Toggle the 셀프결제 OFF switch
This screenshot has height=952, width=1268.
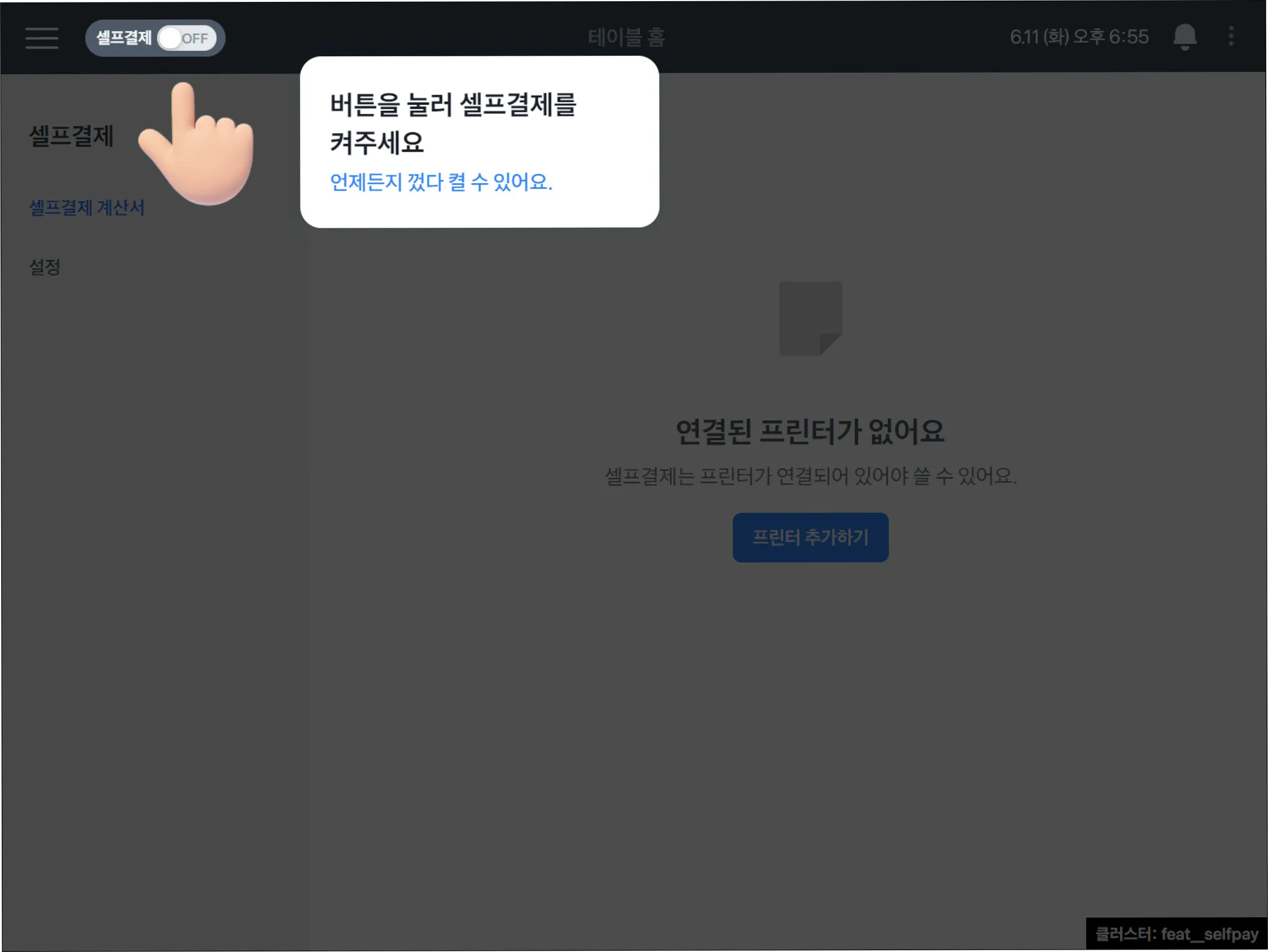[186, 38]
